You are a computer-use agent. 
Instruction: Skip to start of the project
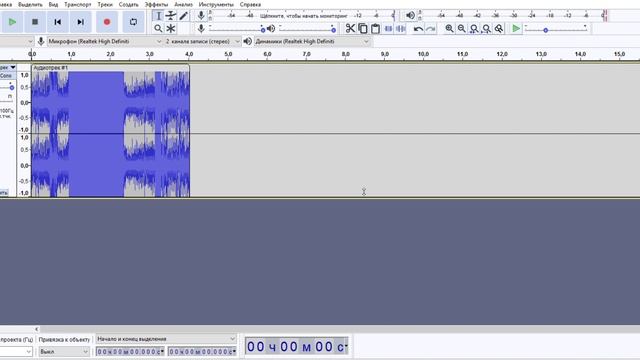pyautogui.click(x=58, y=22)
